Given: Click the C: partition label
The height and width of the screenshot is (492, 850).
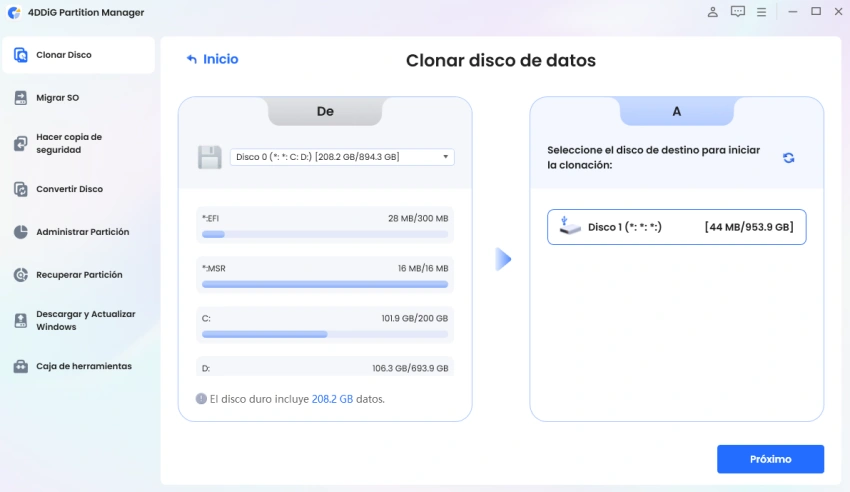Looking at the screenshot, I should point(206,318).
